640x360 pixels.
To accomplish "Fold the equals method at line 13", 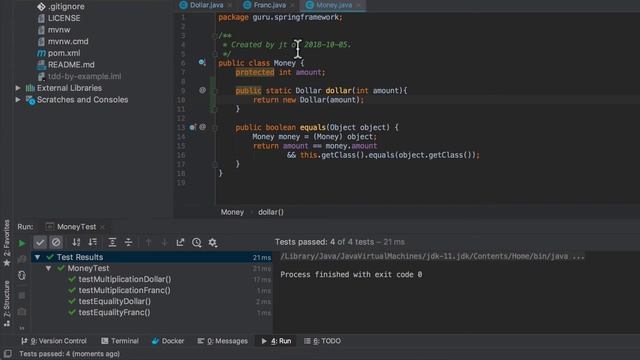I will pyautogui.click(x=215, y=127).
